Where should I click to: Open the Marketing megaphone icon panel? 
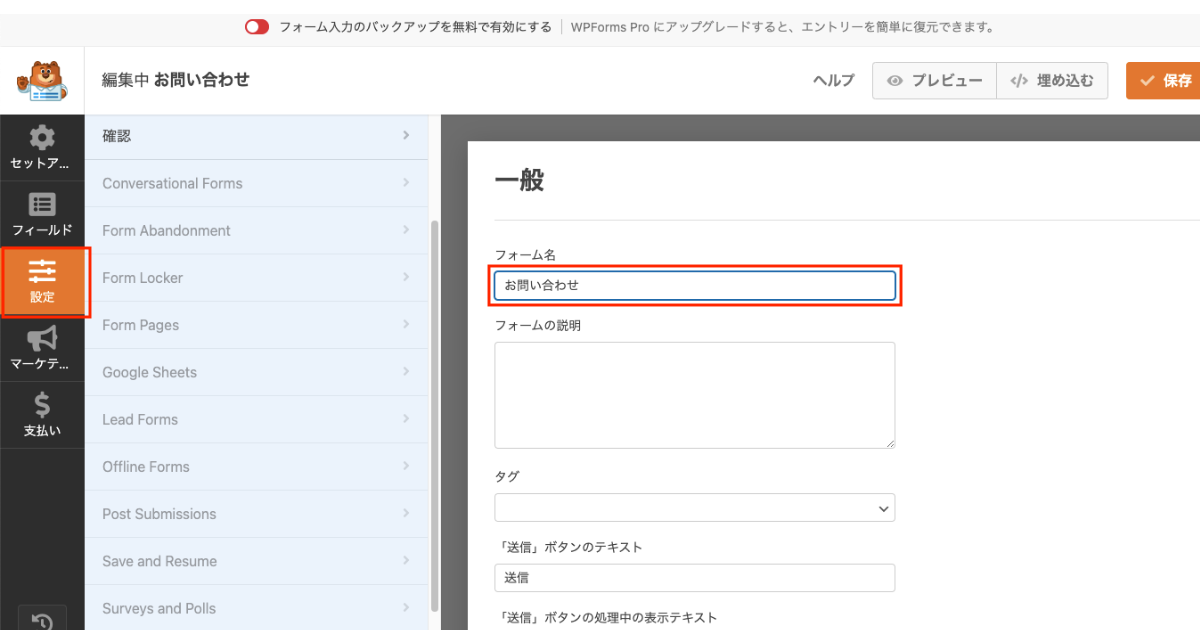tap(42, 349)
